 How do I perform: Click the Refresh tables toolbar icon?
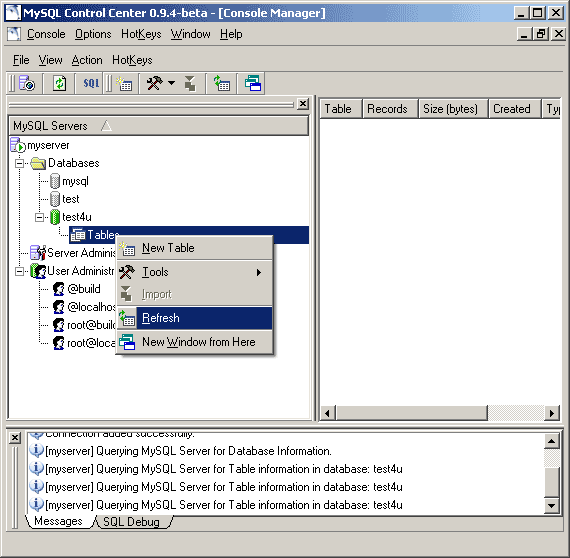point(221,83)
